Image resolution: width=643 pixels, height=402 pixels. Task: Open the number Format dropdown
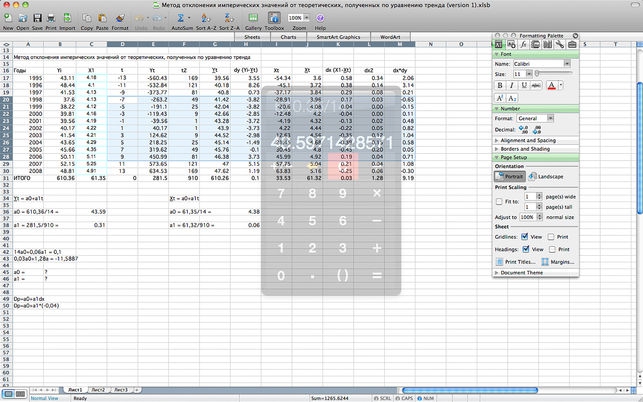pyautogui.click(x=550, y=118)
